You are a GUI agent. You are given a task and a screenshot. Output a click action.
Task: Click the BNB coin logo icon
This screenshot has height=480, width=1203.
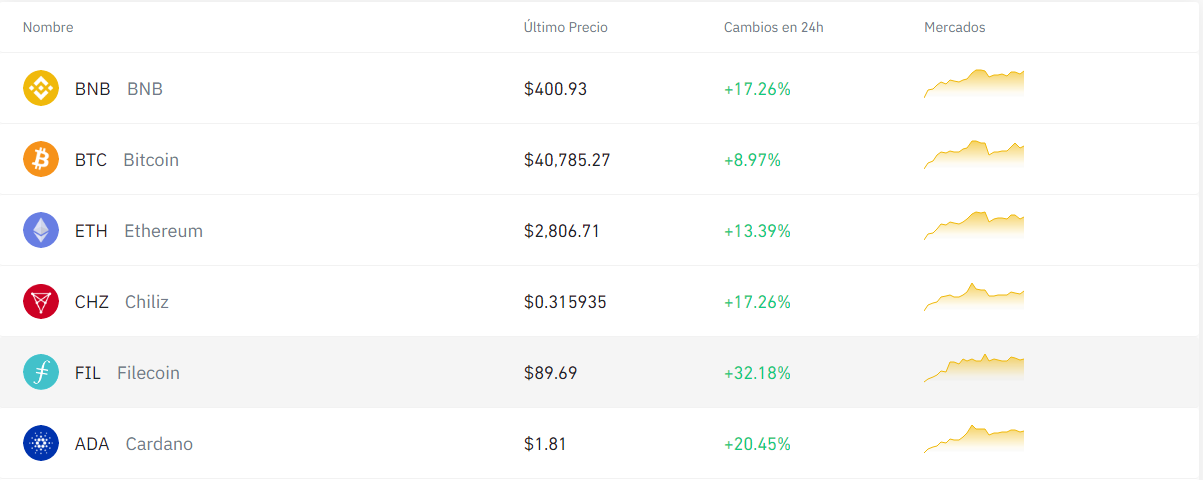click(41, 88)
